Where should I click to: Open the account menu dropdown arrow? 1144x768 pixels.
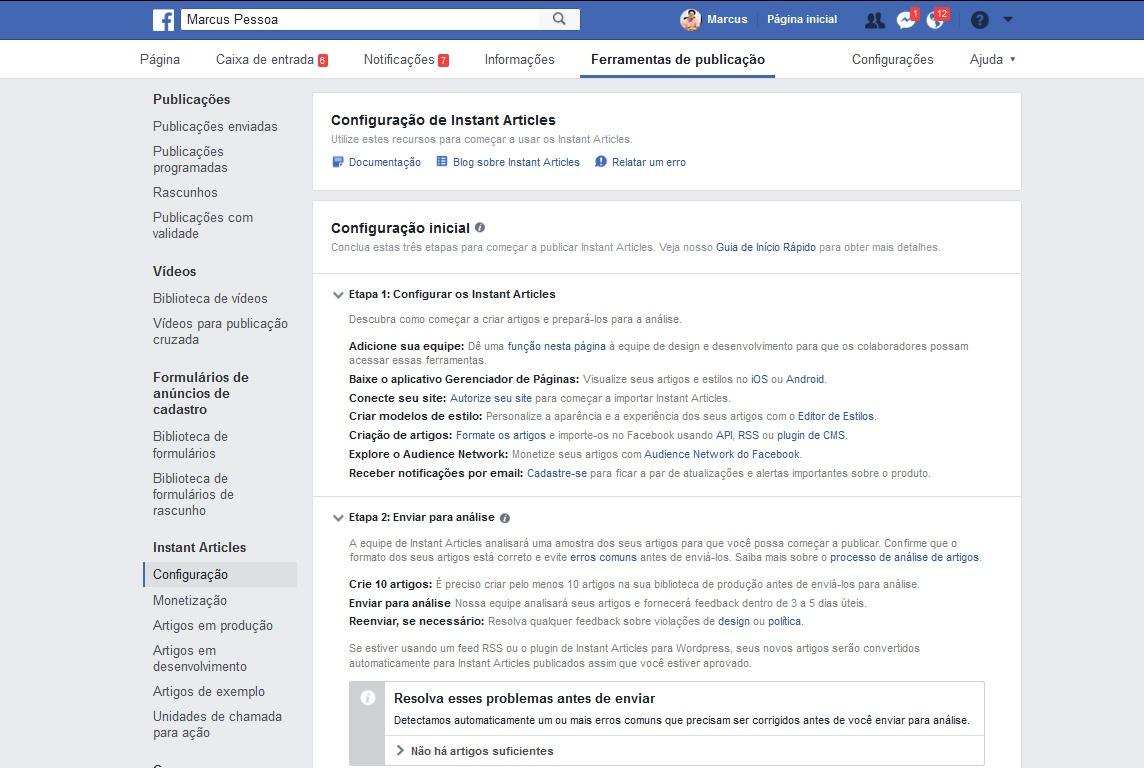point(1008,20)
